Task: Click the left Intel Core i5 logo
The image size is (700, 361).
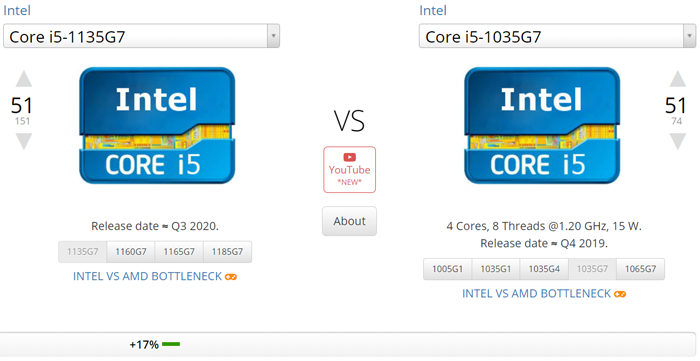Action: pos(157,125)
